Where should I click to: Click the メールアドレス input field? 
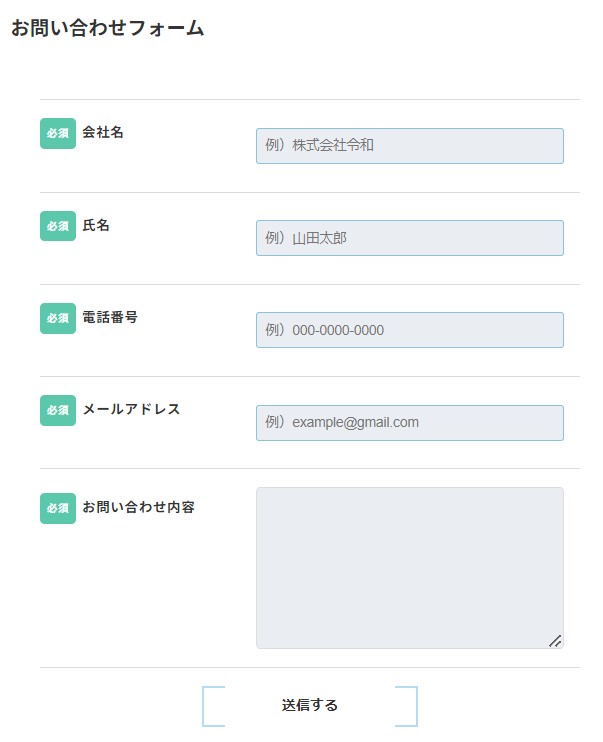tap(409, 422)
